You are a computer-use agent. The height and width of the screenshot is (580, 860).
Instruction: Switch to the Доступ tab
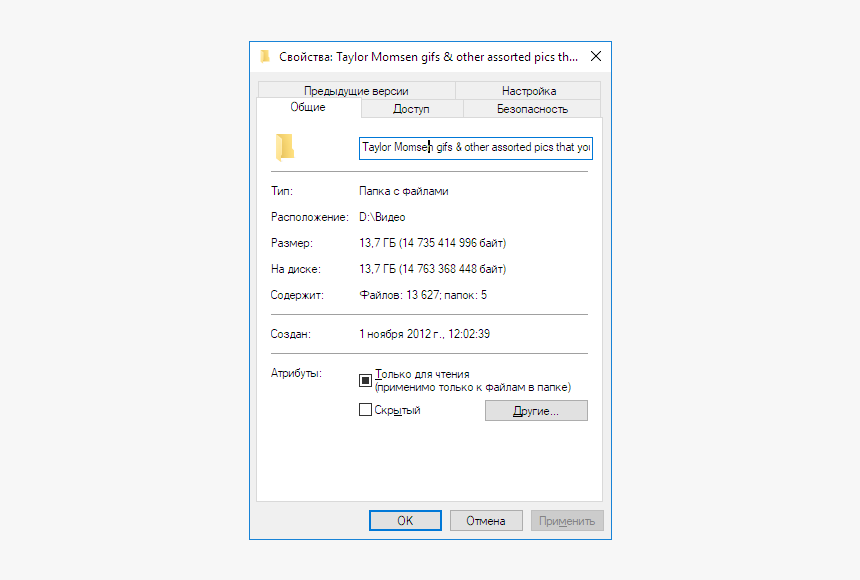pyautogui.click(x=411, y=109)
